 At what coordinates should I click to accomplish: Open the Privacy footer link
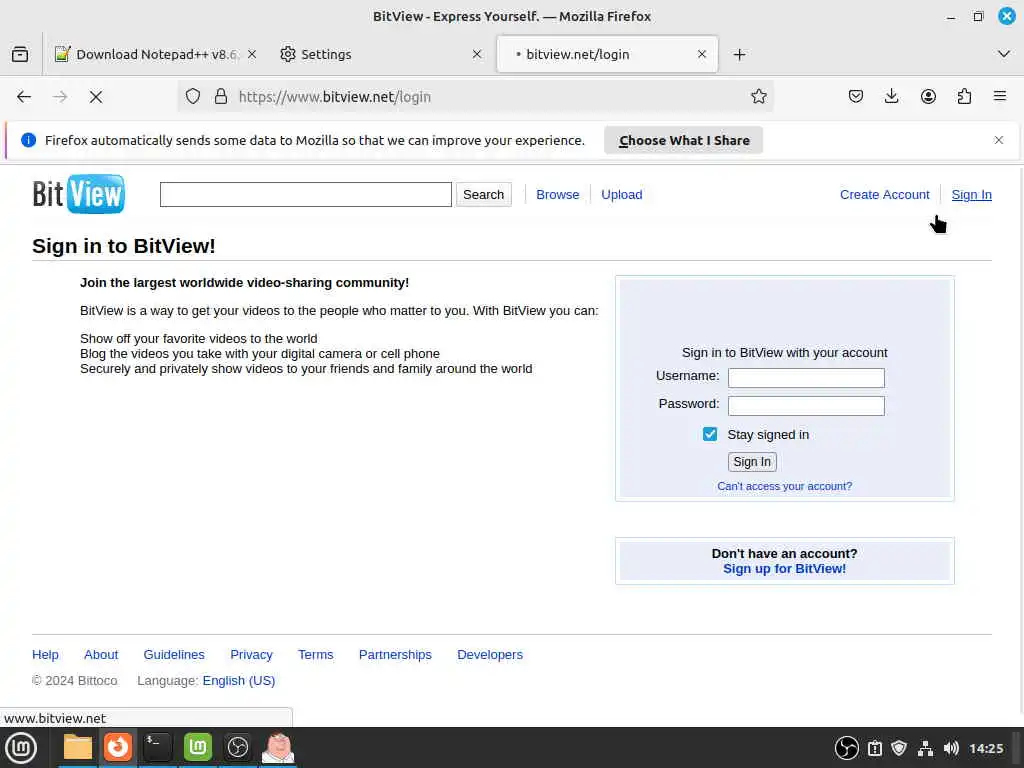[x=251, y=654]
